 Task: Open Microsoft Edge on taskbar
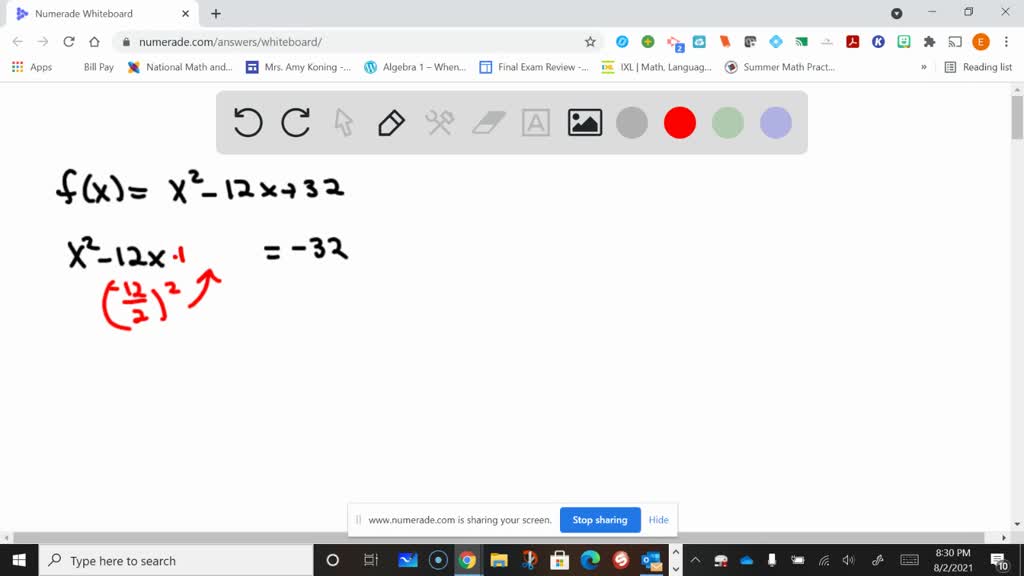click(590, 560)
